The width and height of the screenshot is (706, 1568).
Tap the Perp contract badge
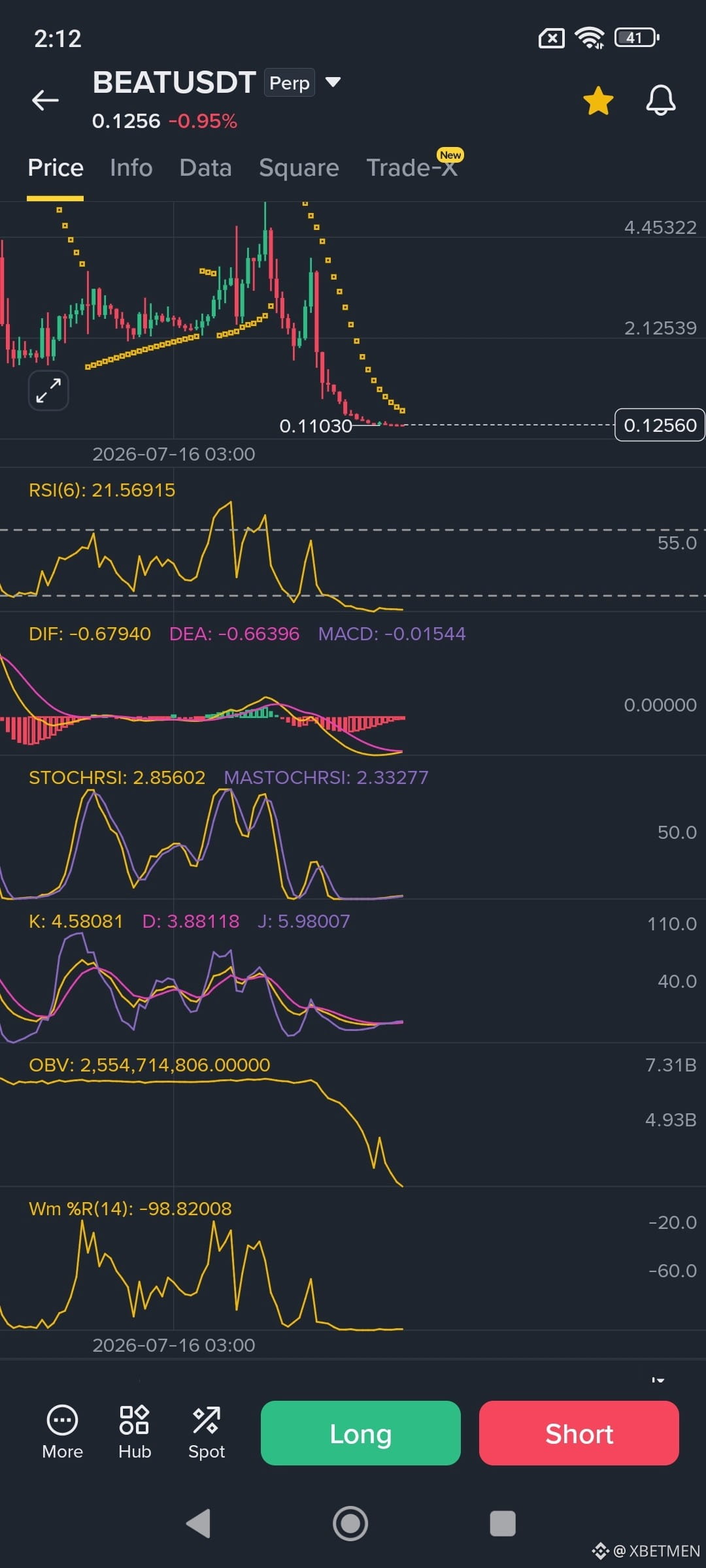pos(290,83)
